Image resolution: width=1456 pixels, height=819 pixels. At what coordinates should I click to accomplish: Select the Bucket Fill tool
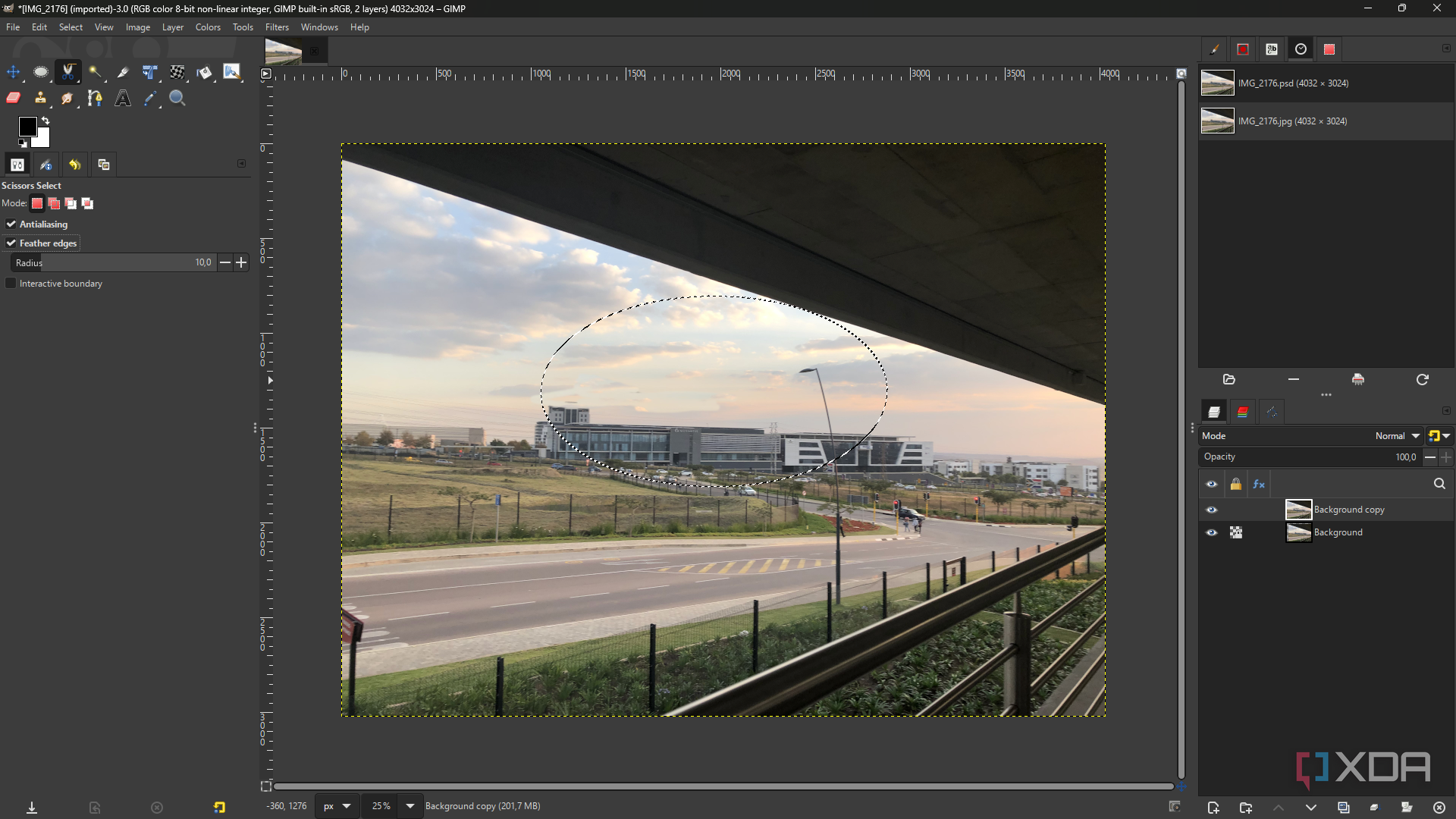tap(205, 72)
